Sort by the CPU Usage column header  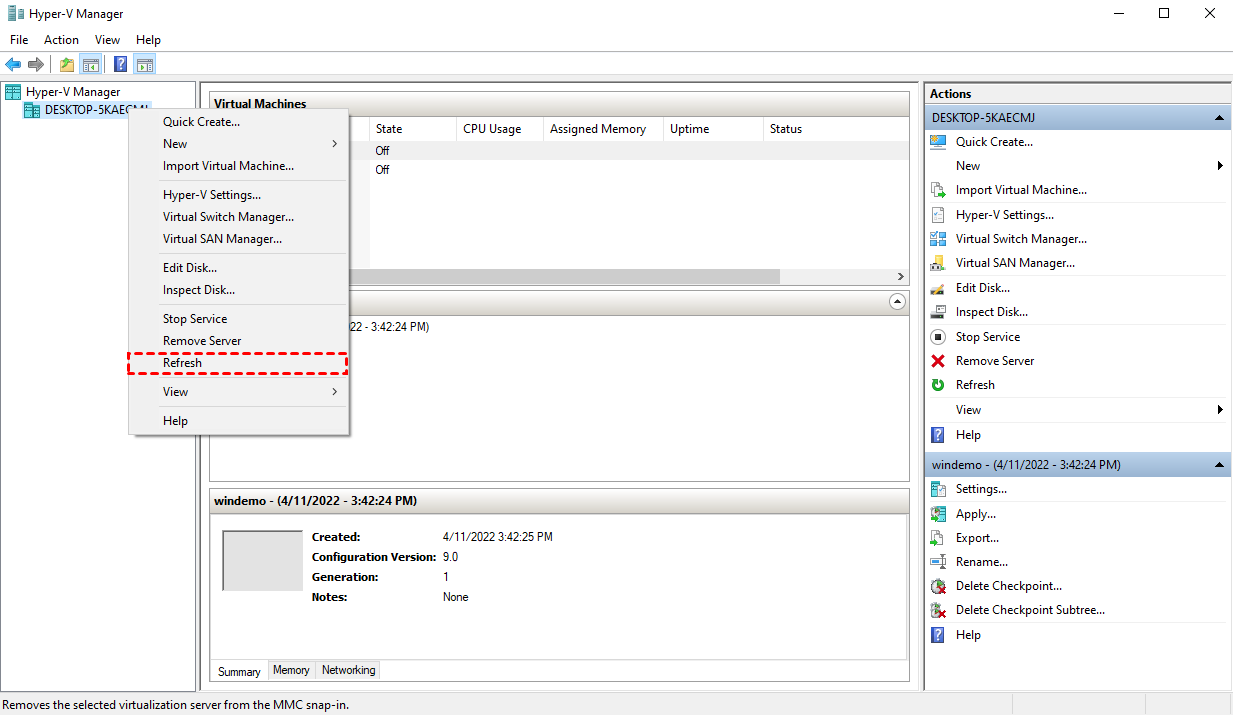pos(500,129)
